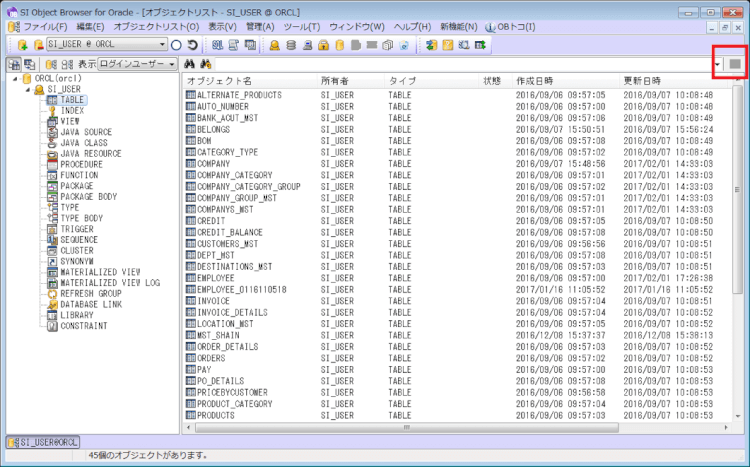Toggle the second view mode icon
The height and width of the screenshot is (467, 750).
click(29, 64)
